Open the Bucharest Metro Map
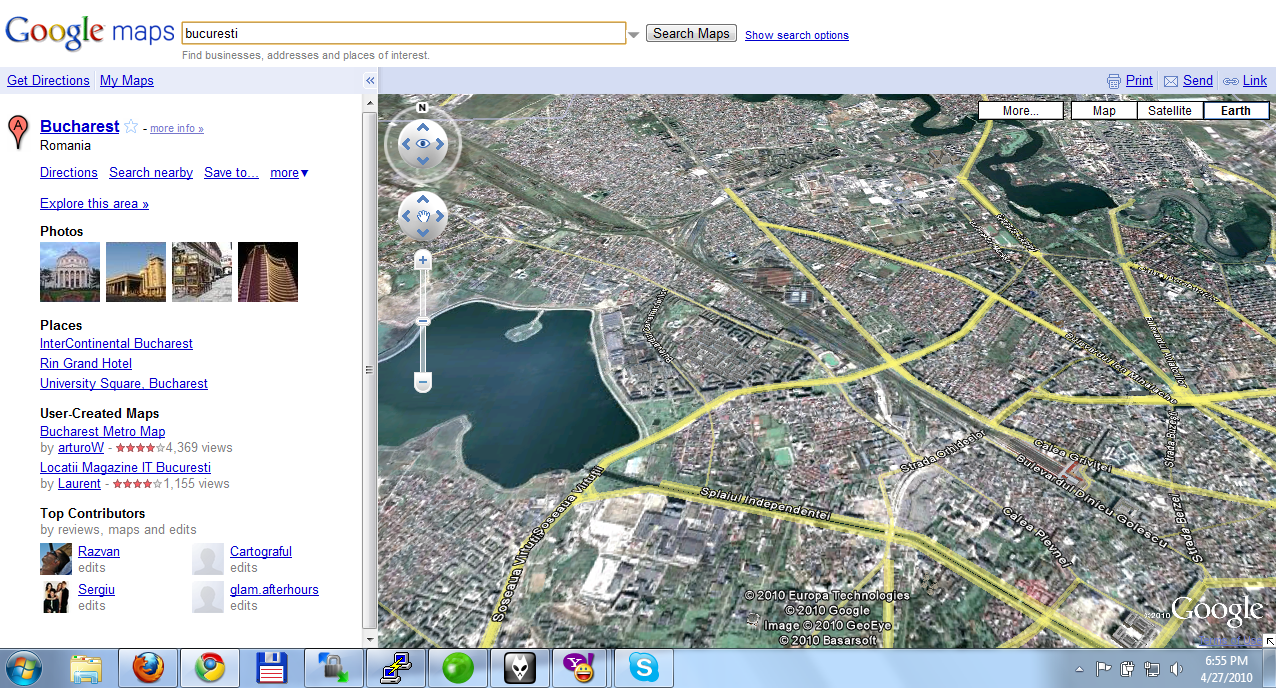 pos(103,432)
